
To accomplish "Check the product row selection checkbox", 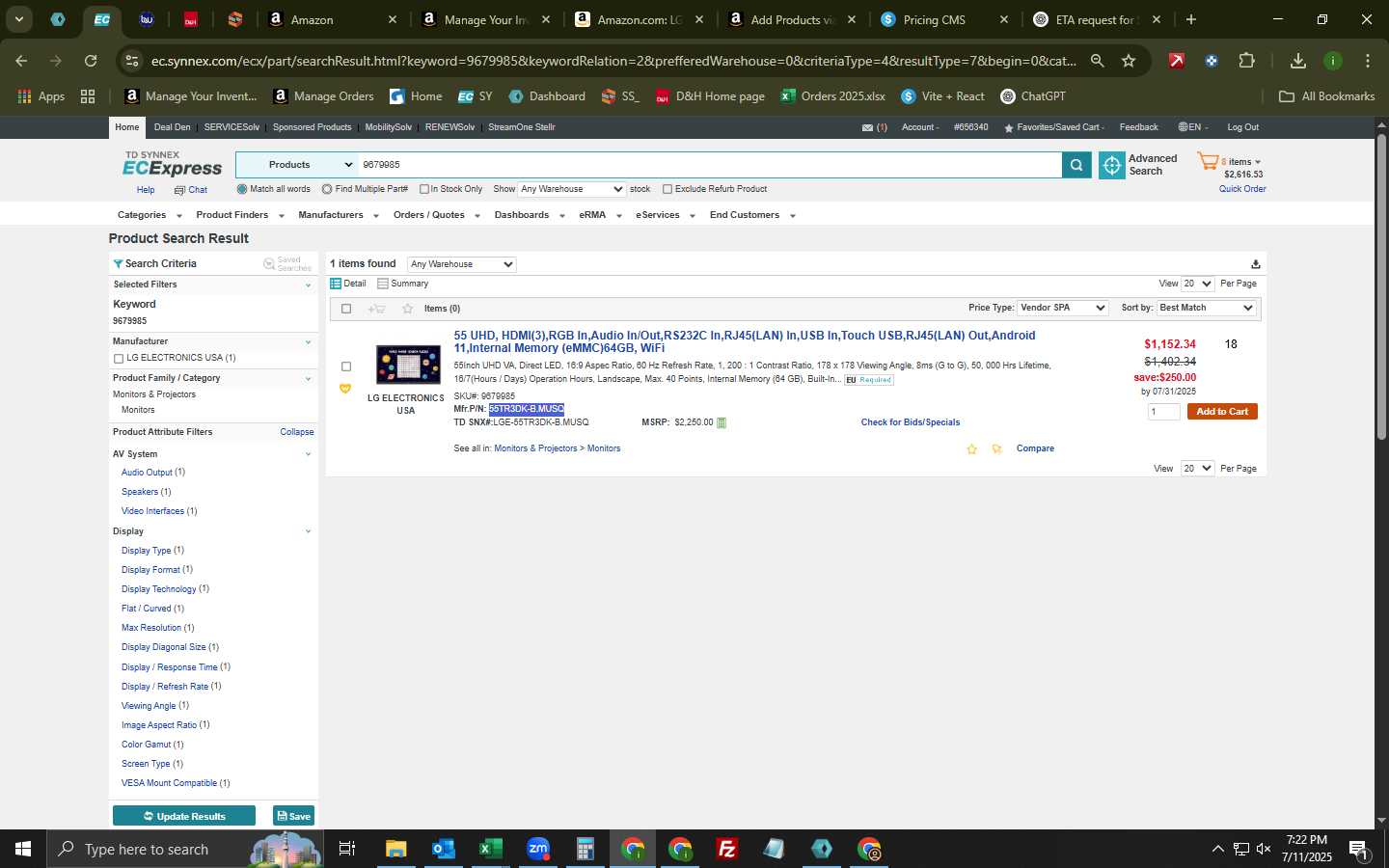I will pos(346,366).
